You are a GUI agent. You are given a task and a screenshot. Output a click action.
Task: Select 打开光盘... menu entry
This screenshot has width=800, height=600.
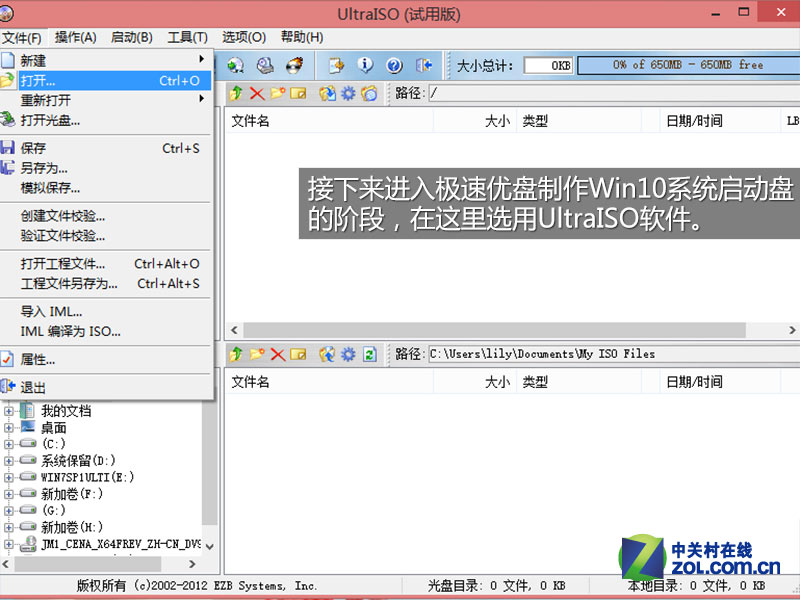point(106,120)
